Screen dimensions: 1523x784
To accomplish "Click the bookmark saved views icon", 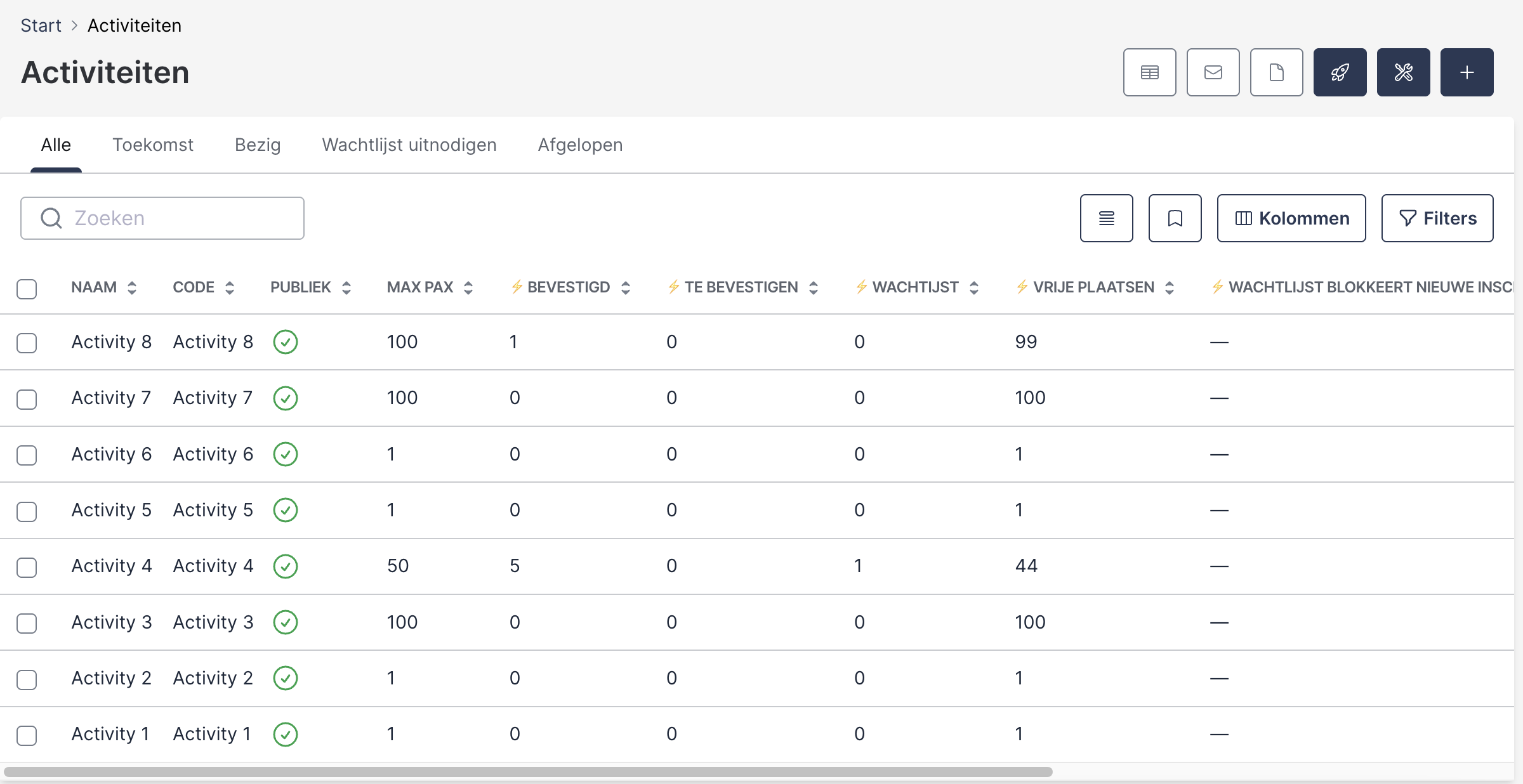I will pyautogui.click(x=1175, y=218).
